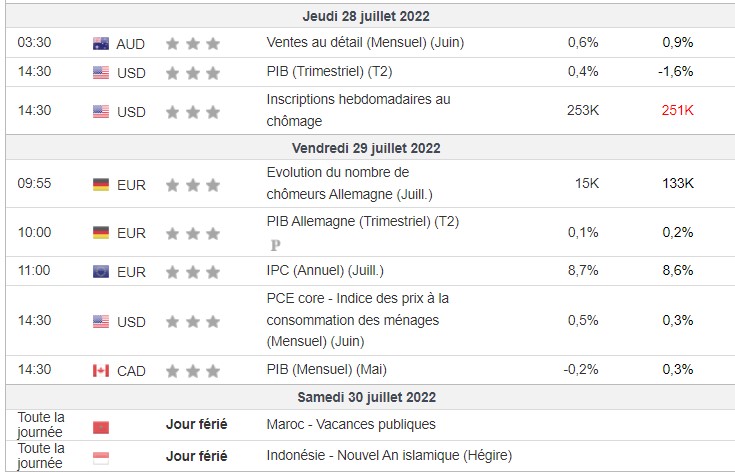This screenshot has width=735, height=472.
Task: Click the three-star rating in the AUD row
Action: point(193,44)
